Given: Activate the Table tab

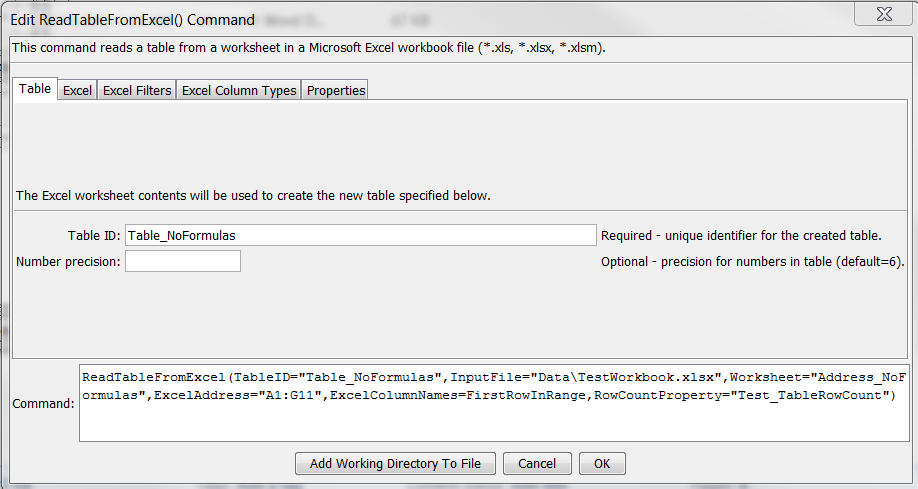Looking at the screenshot, I should click(x=35, y=89).
